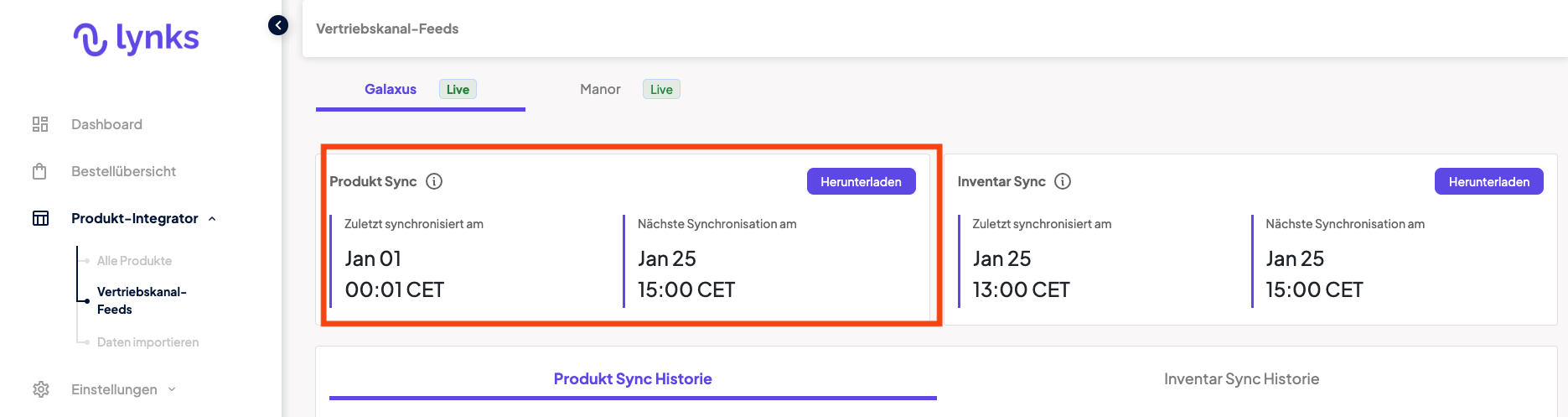Open Daten importieren in the sidebar
The image size is (1568, 417).
[x=147, y=342]
